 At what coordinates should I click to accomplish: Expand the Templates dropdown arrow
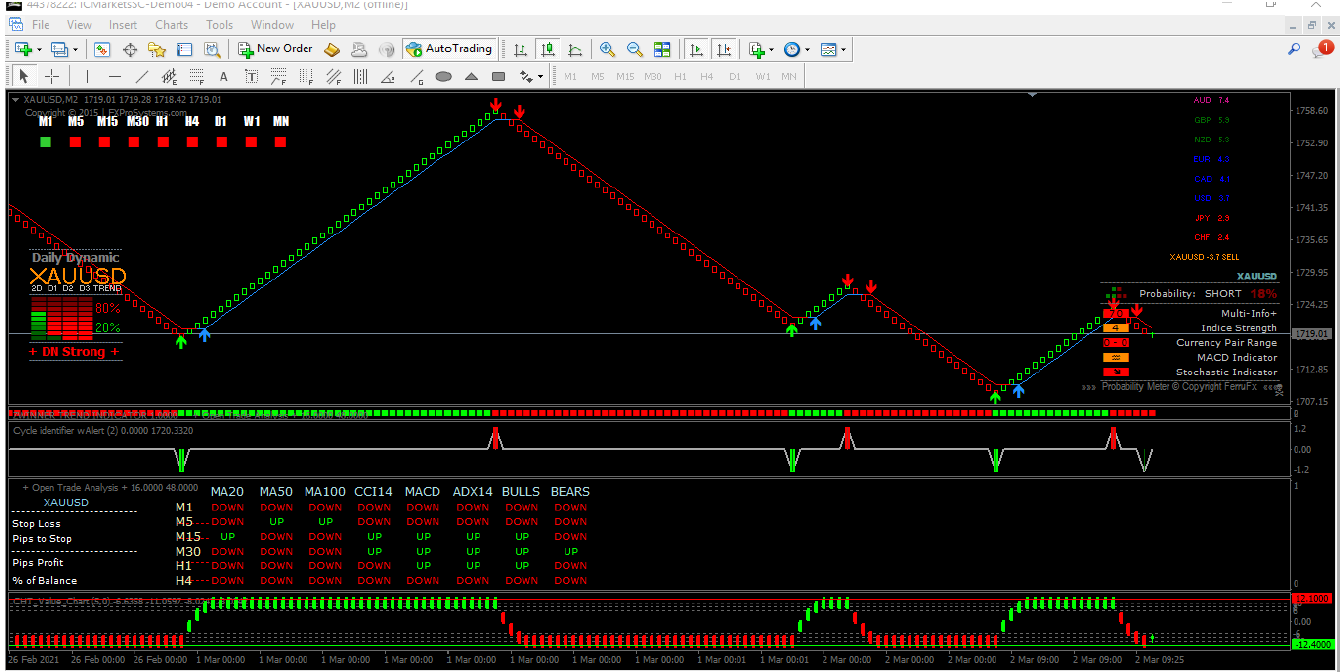point(843,49)
